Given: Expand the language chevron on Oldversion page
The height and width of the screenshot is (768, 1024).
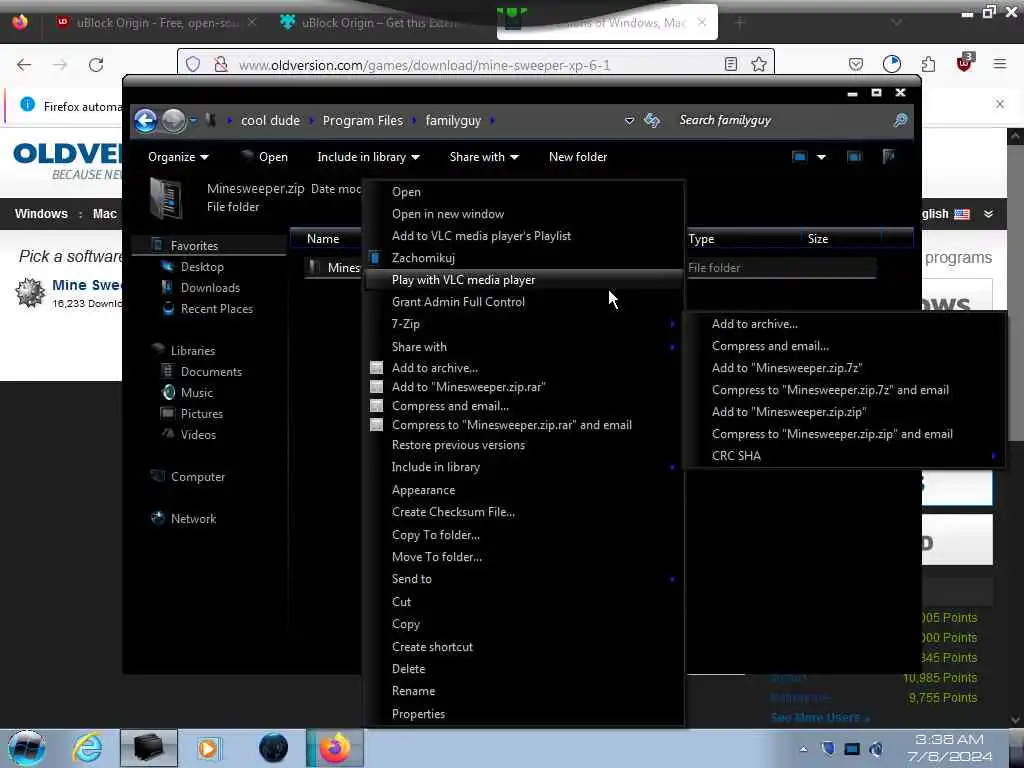Looking at the screenshot, I should point(989,214).
